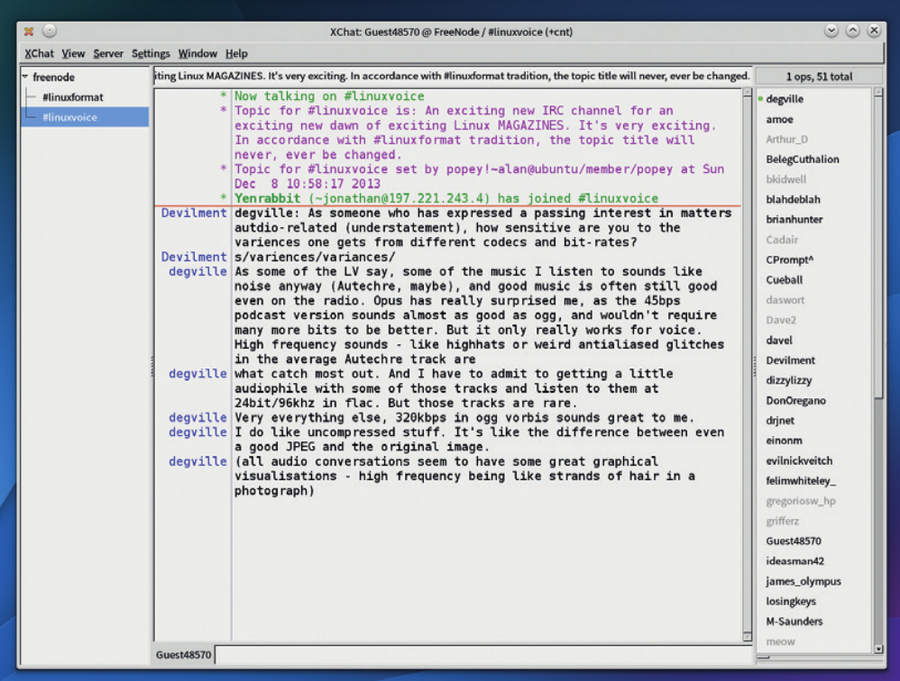
Task: Click the message input field
Action: point(483,655)
